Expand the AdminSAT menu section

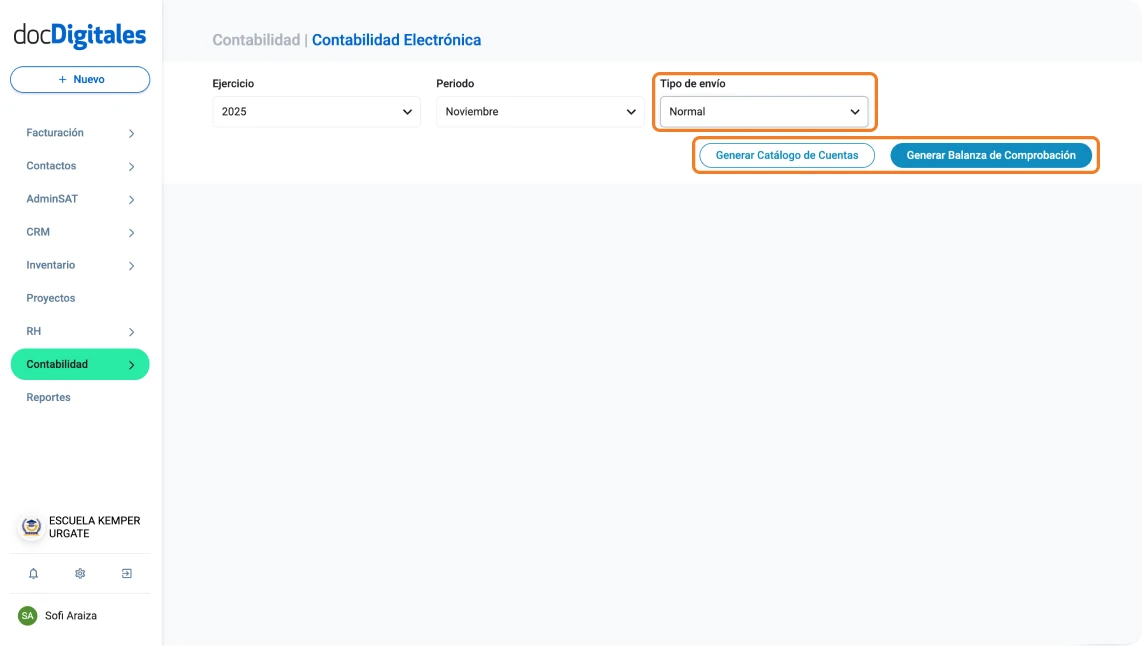click(x=80, y=198)
